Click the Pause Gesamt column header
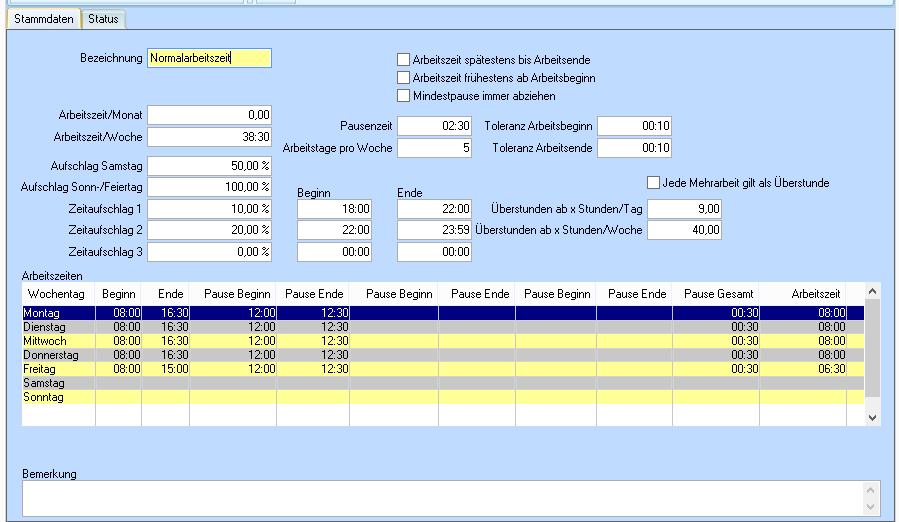899x522 pixels. 714,294
